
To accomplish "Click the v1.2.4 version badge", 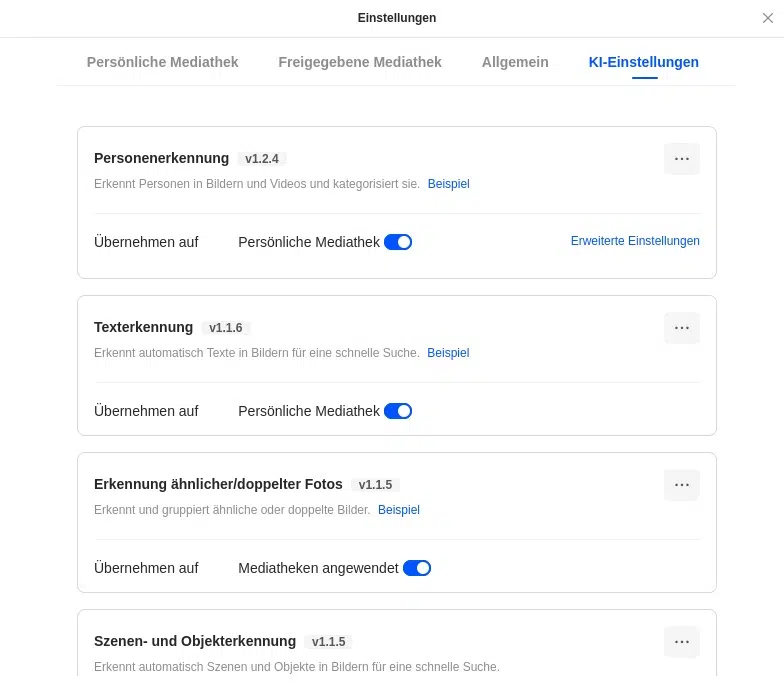I will point(262,159).
